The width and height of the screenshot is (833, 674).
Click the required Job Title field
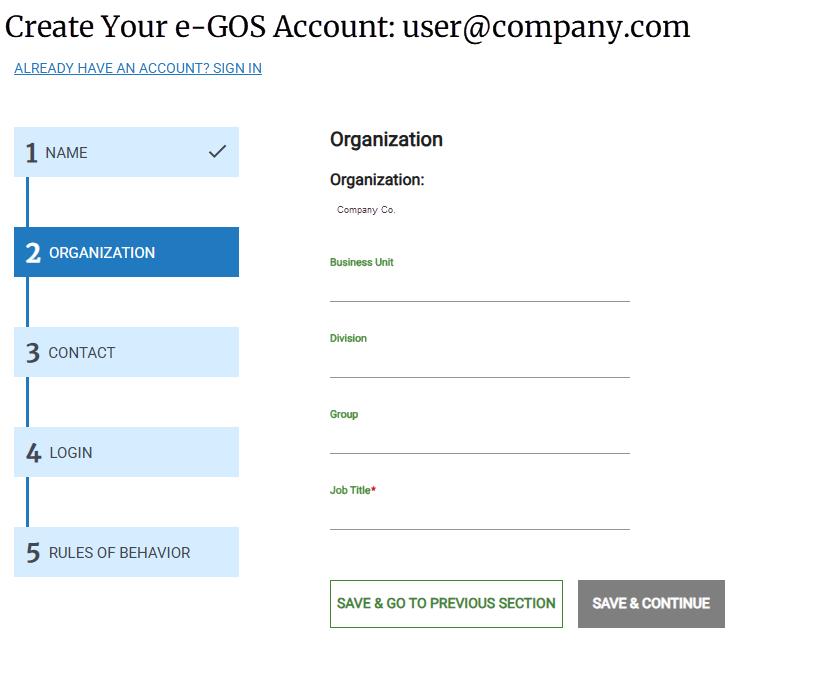click(x=479, y=520)
